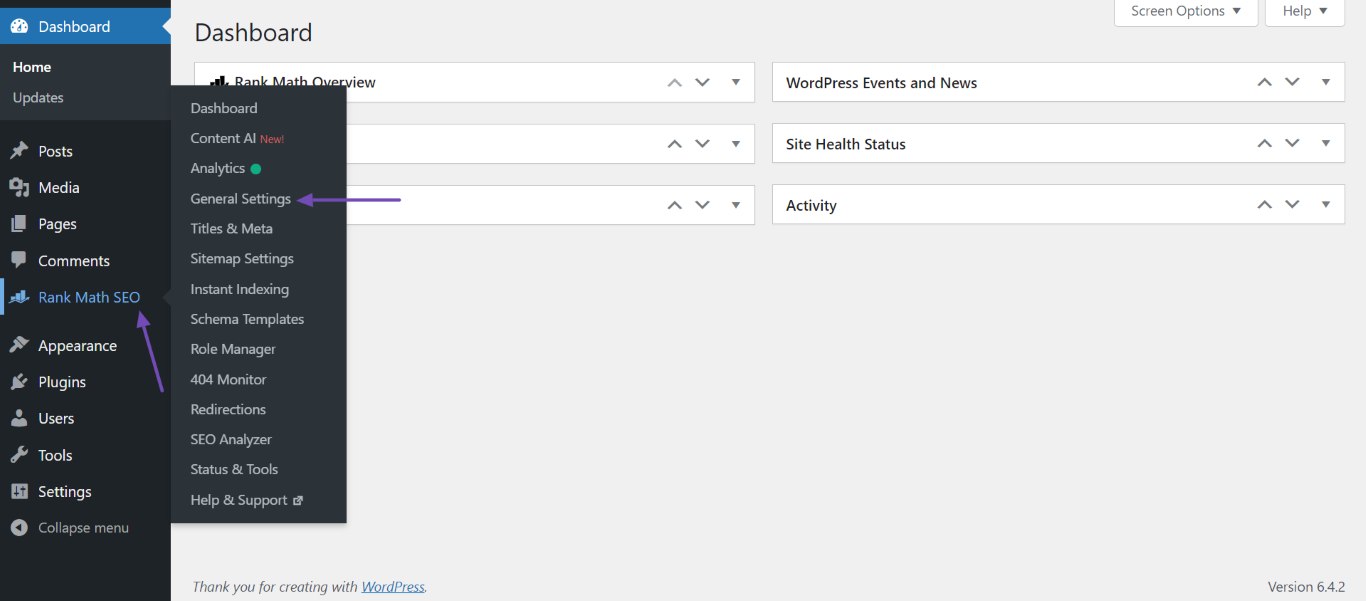
Task: Move Rank Math Overview widget down
Action: 702,82
